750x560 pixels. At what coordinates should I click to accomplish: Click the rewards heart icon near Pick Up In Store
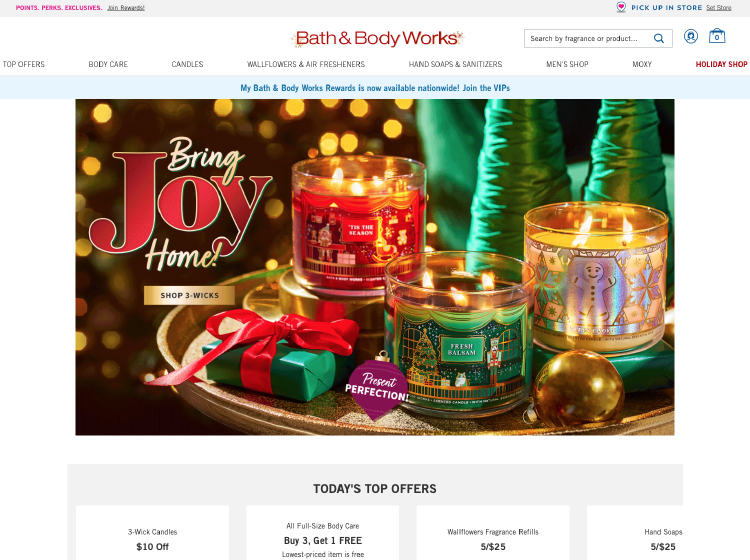coord(621,7)
